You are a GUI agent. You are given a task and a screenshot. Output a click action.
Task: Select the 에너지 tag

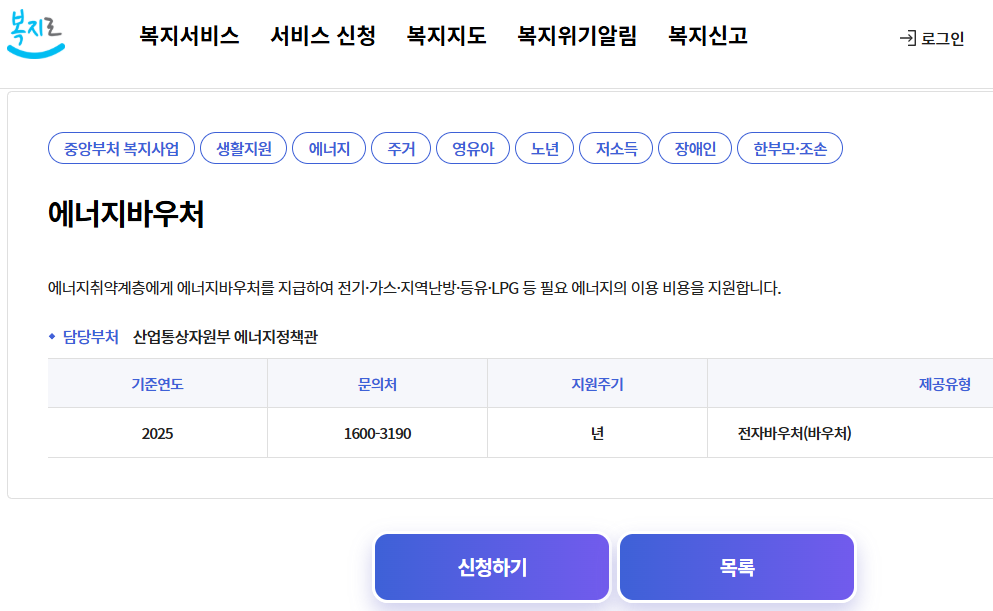329,148
